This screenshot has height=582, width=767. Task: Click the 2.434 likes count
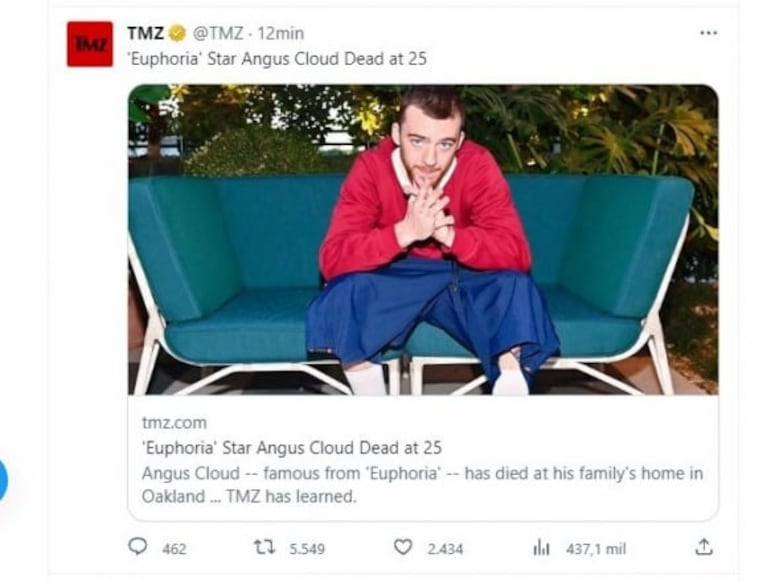(445, 549)
